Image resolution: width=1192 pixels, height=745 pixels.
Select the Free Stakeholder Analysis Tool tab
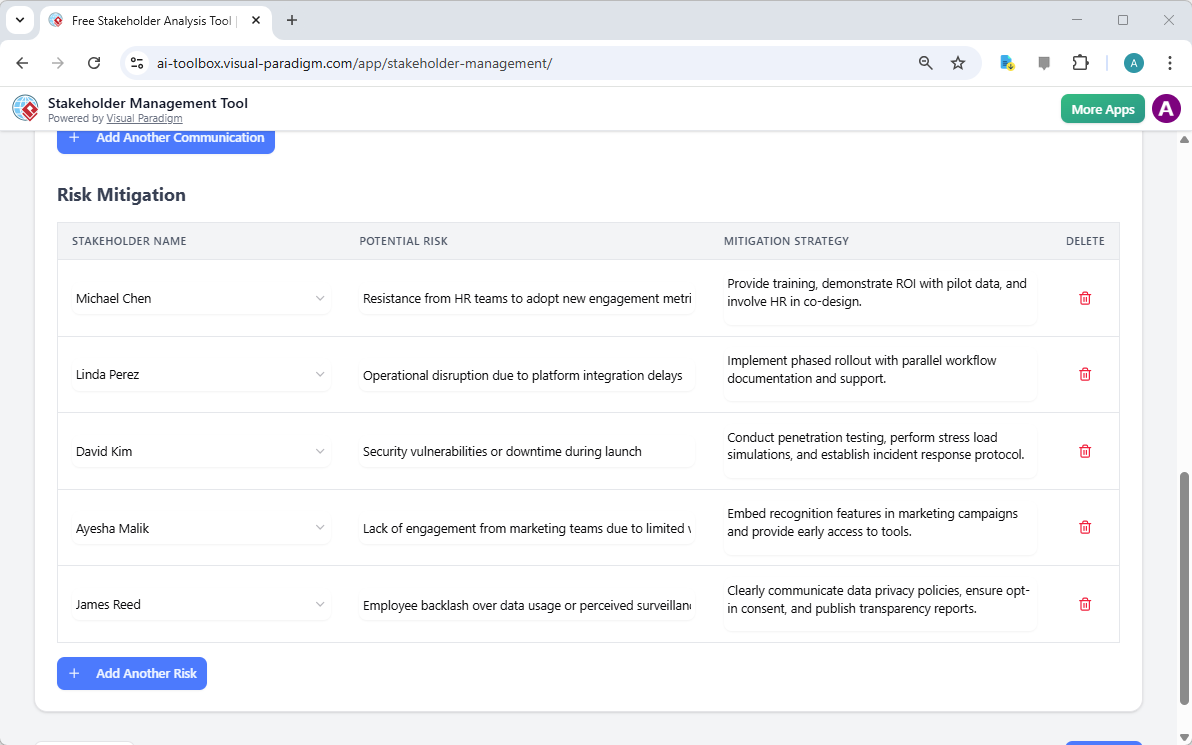(150, 20)
